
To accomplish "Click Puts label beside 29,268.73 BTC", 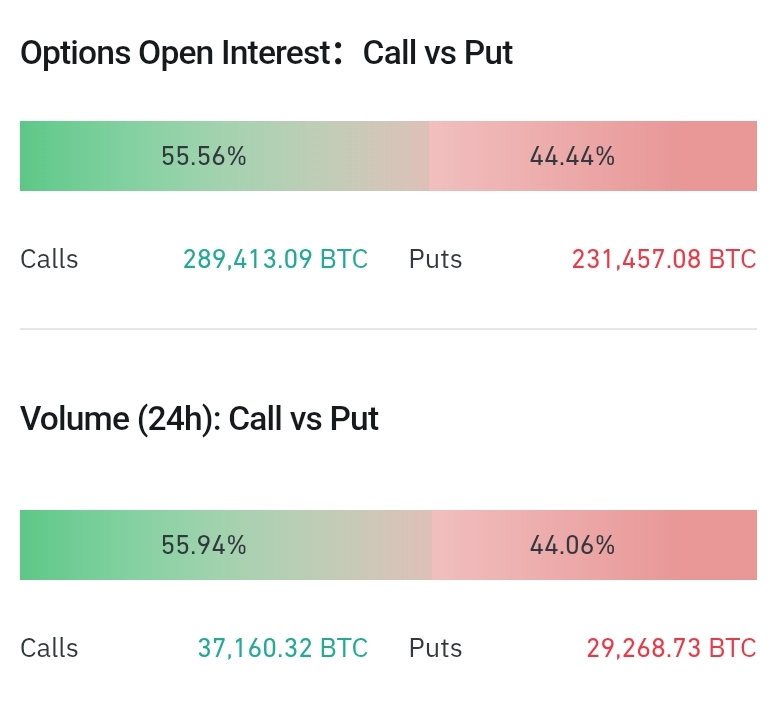I will (435, 648).
